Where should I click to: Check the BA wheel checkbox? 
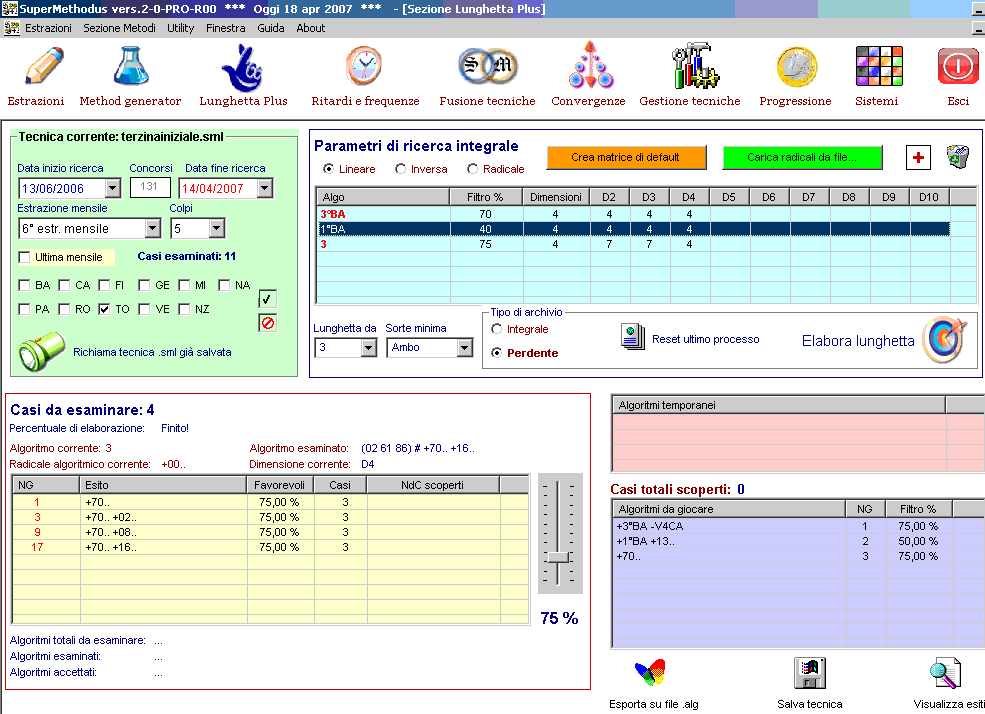[x=24, y=286]
